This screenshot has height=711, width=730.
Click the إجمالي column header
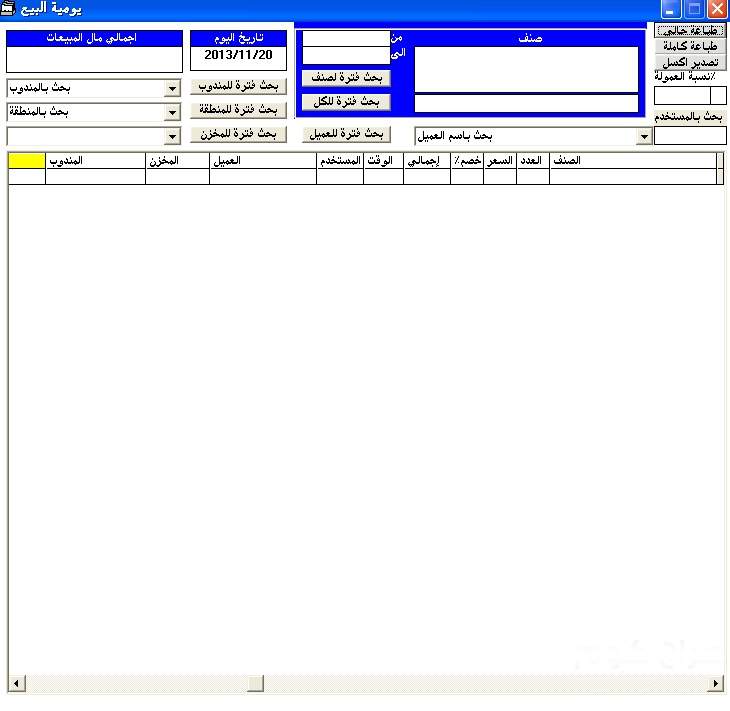[x=427, y=160]
